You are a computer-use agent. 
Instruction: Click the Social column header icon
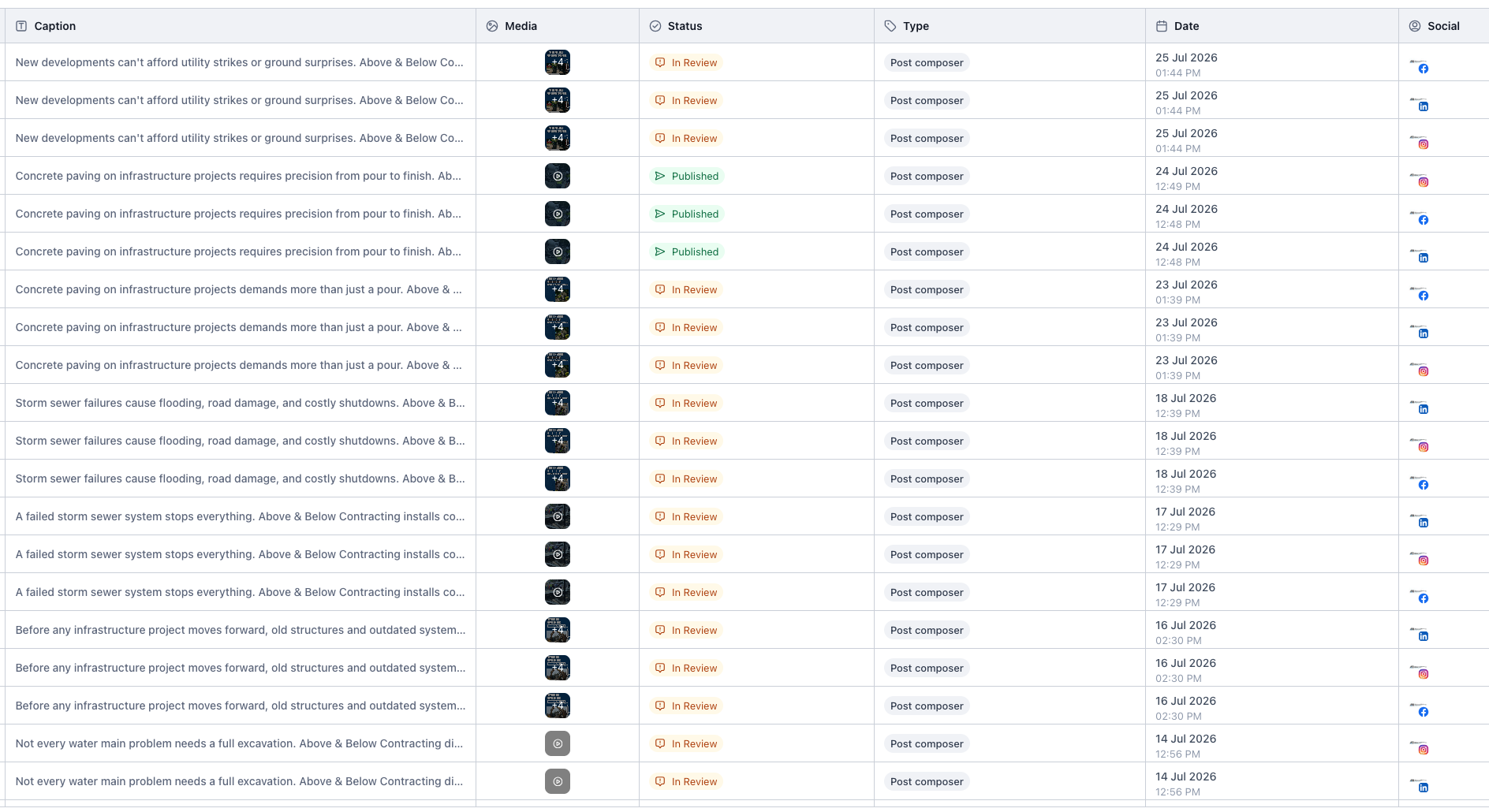click(x=1415, y=26)
